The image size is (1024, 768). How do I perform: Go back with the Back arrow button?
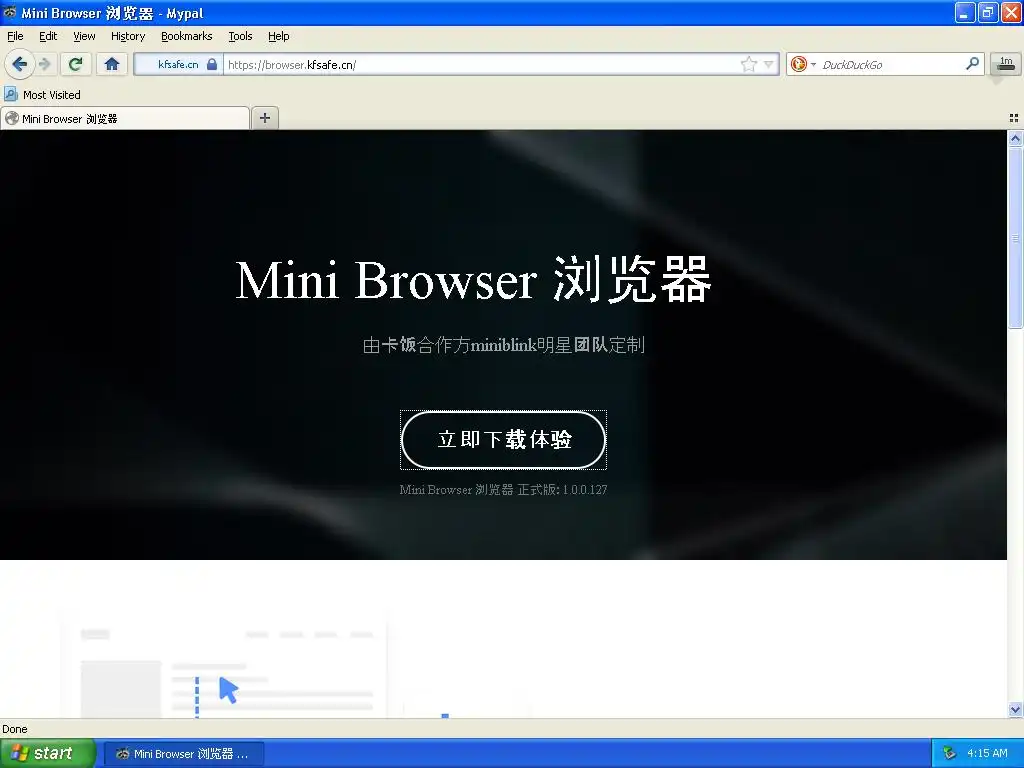pos(20,64)
